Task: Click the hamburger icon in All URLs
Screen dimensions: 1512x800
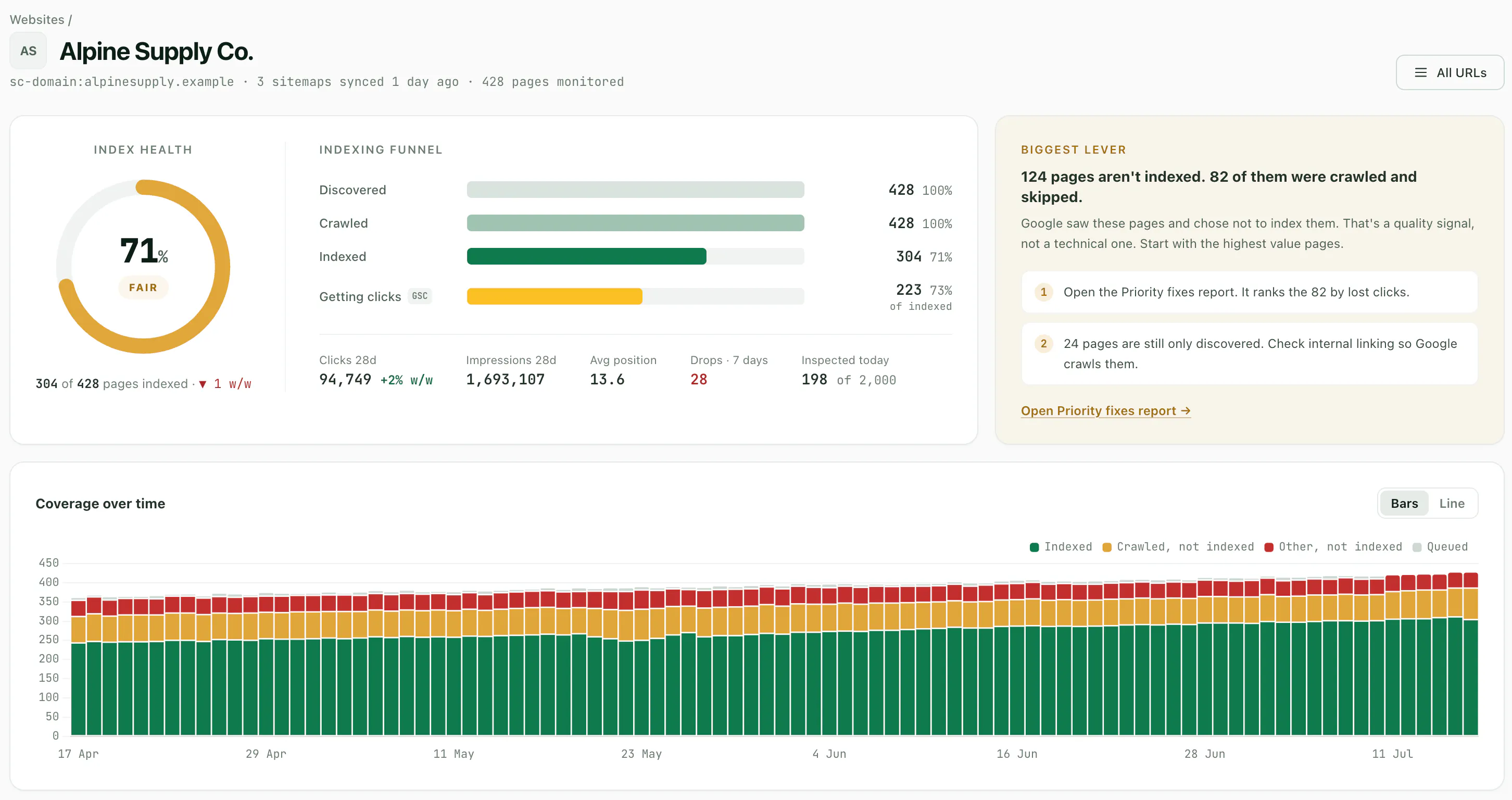Action: tap(1420, 73)
